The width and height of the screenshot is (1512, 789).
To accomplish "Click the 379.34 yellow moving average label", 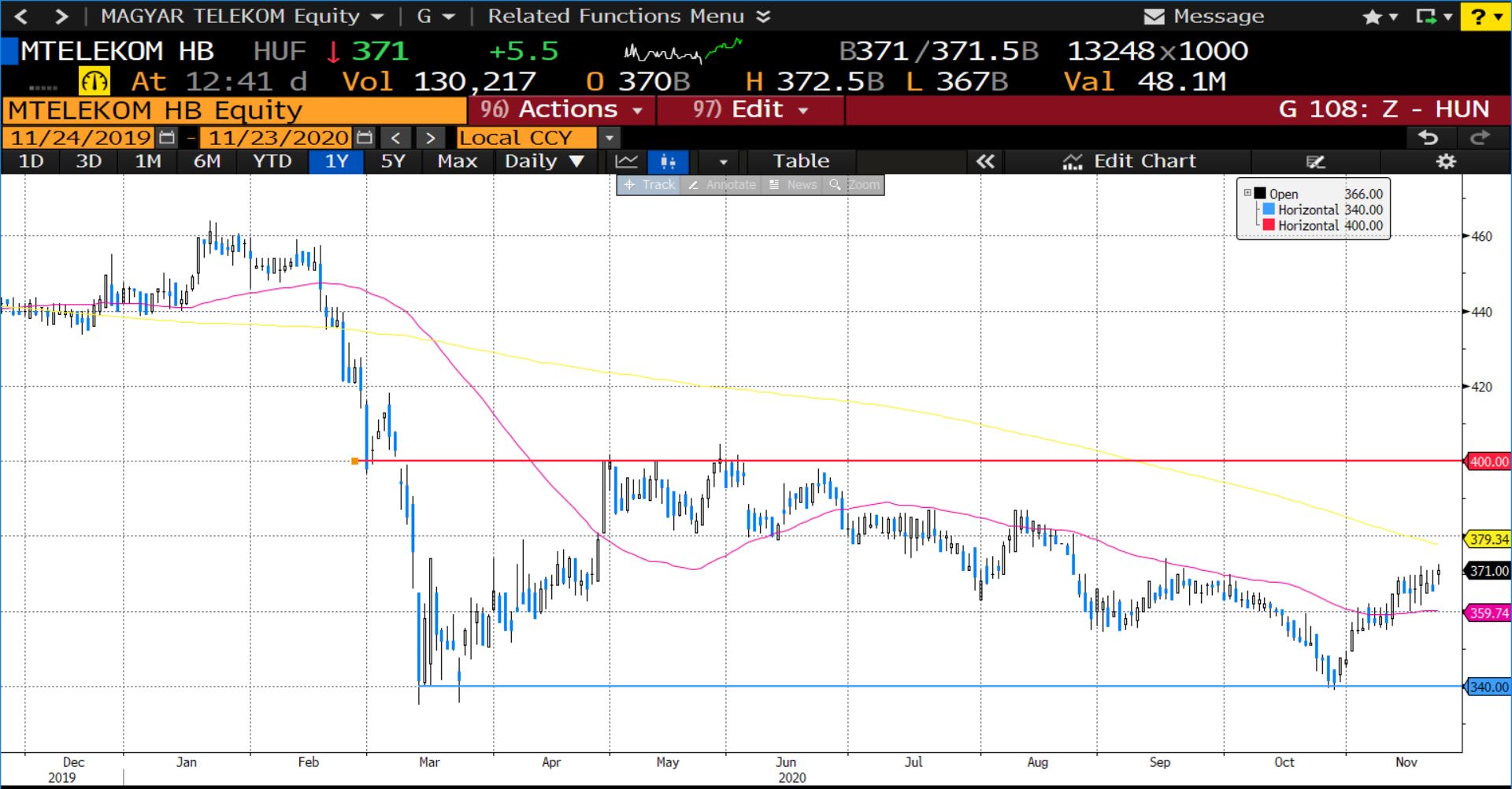I will (x=1488, y=539).
